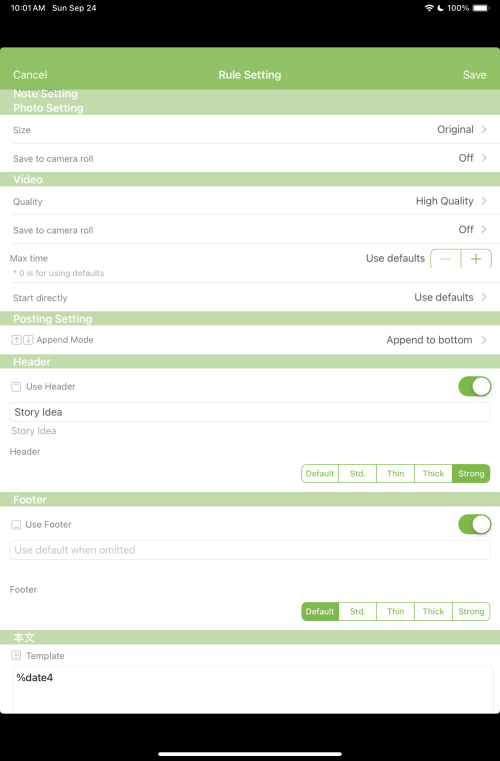Image resolution: width=500 pixels, height=761 pixels.
Task: Edit the Story Idea header field
Action: pos(250,412)
